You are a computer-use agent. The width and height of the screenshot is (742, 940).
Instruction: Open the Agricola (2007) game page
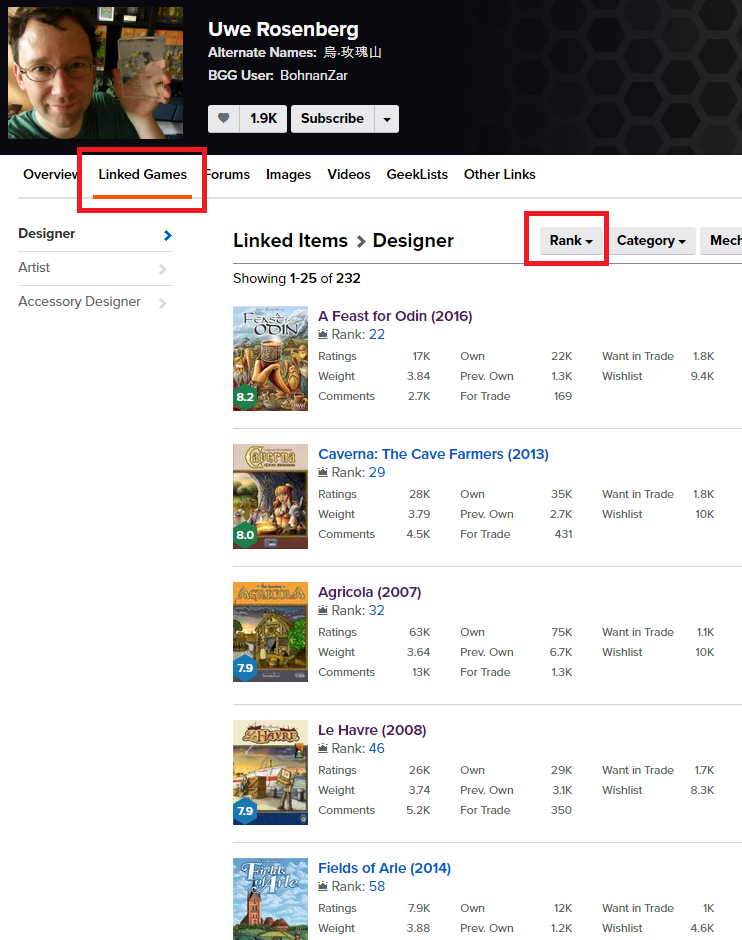tap(369, 592)
